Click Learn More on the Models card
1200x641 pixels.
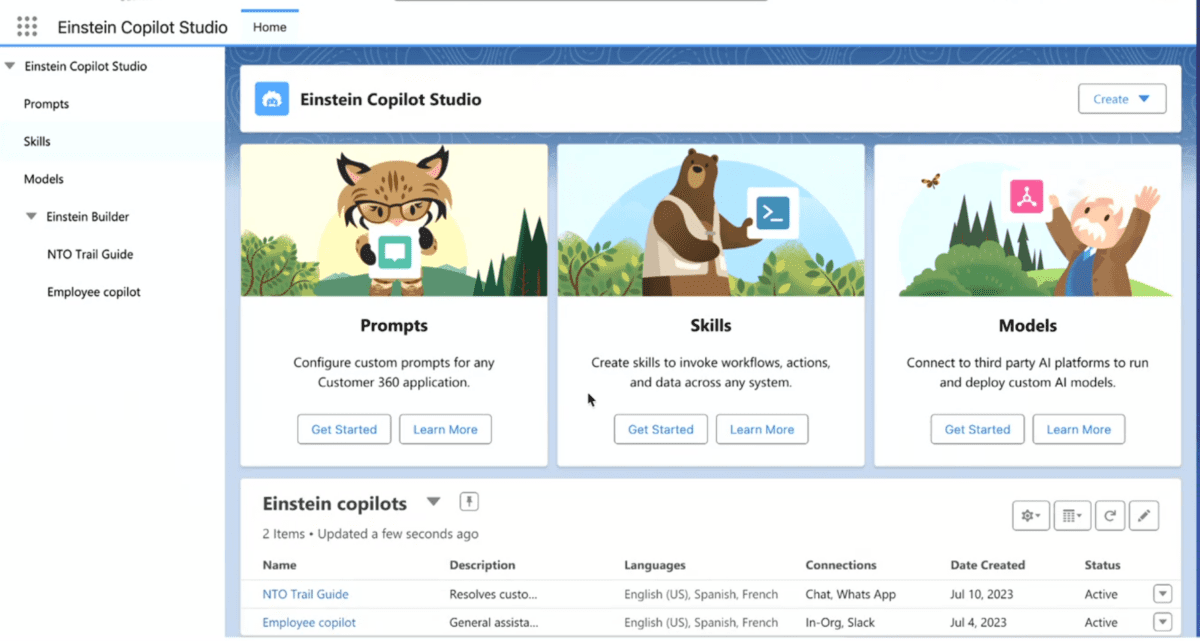tap(1079, 429)
